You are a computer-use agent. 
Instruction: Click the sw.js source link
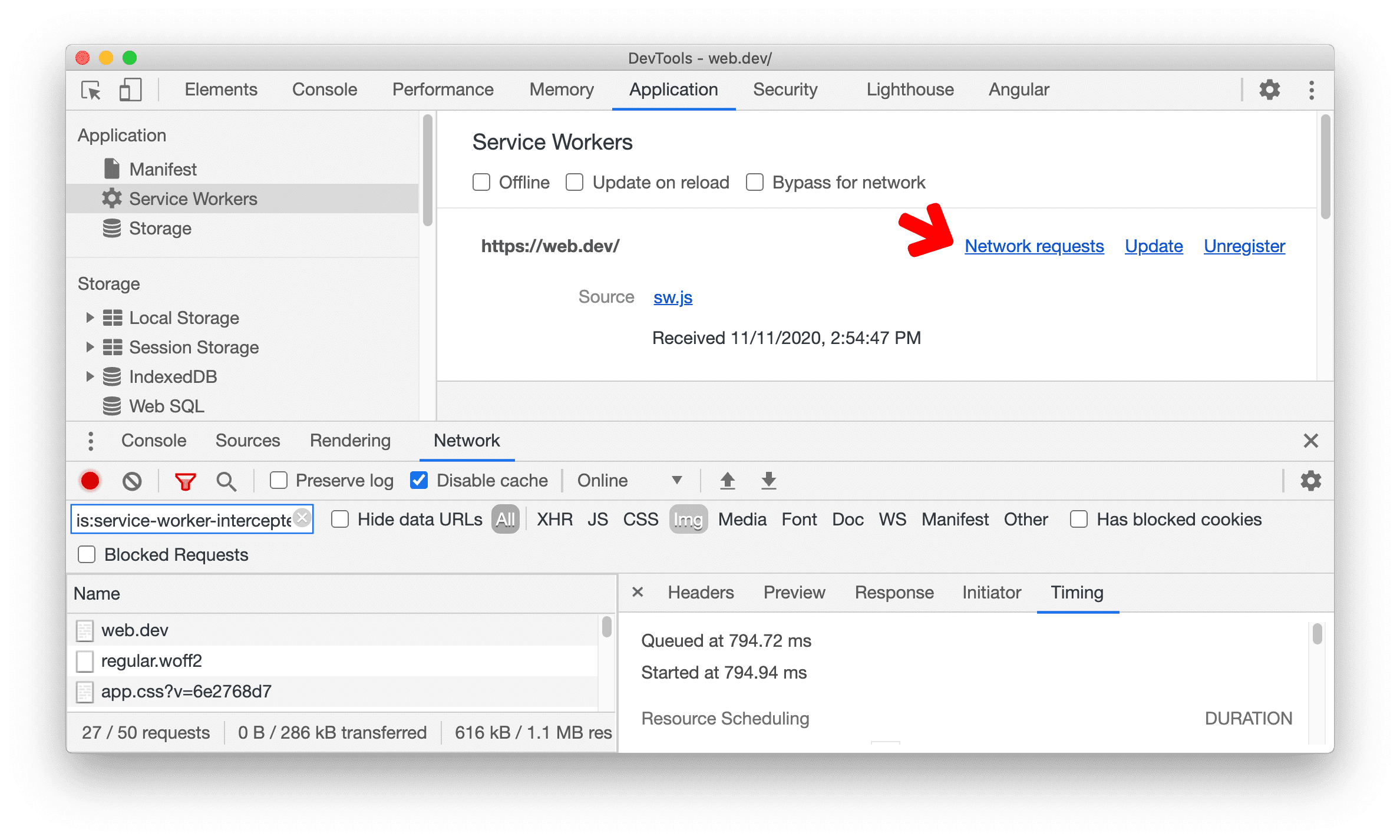pyautogui.click(x=671, y=297)
